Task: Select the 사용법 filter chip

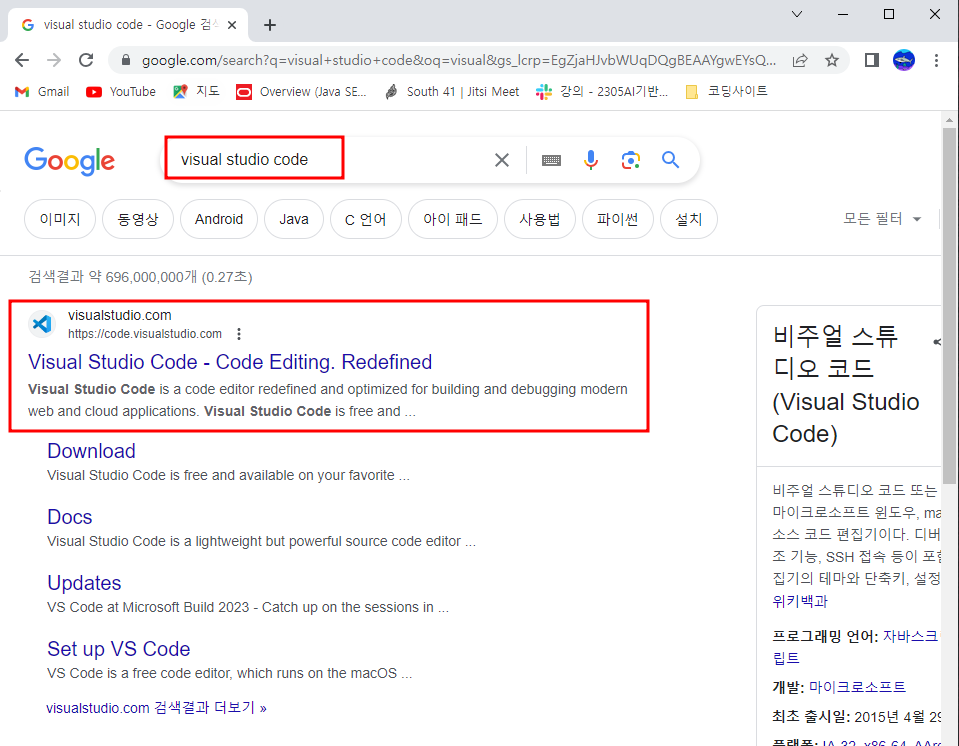Action: [x=539, y=219]
